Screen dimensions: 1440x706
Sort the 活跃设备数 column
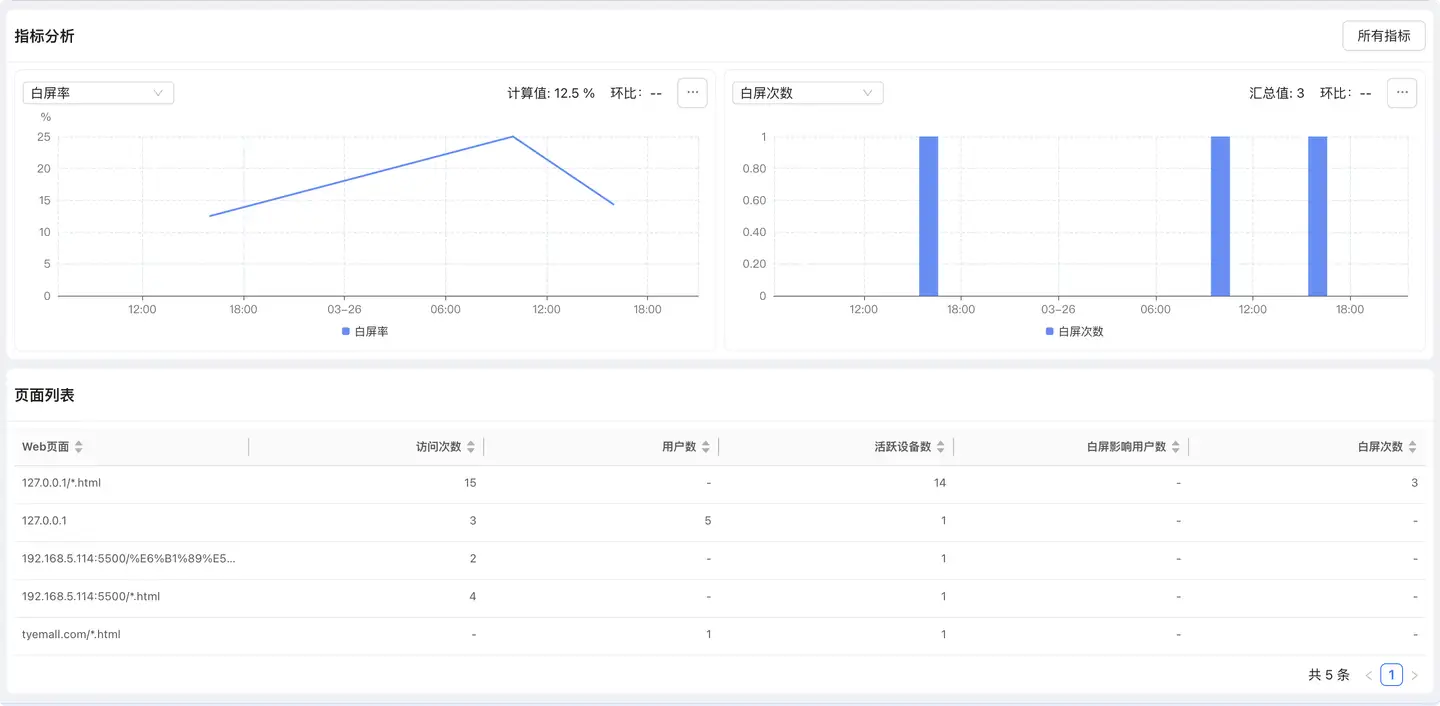point(940,446)
